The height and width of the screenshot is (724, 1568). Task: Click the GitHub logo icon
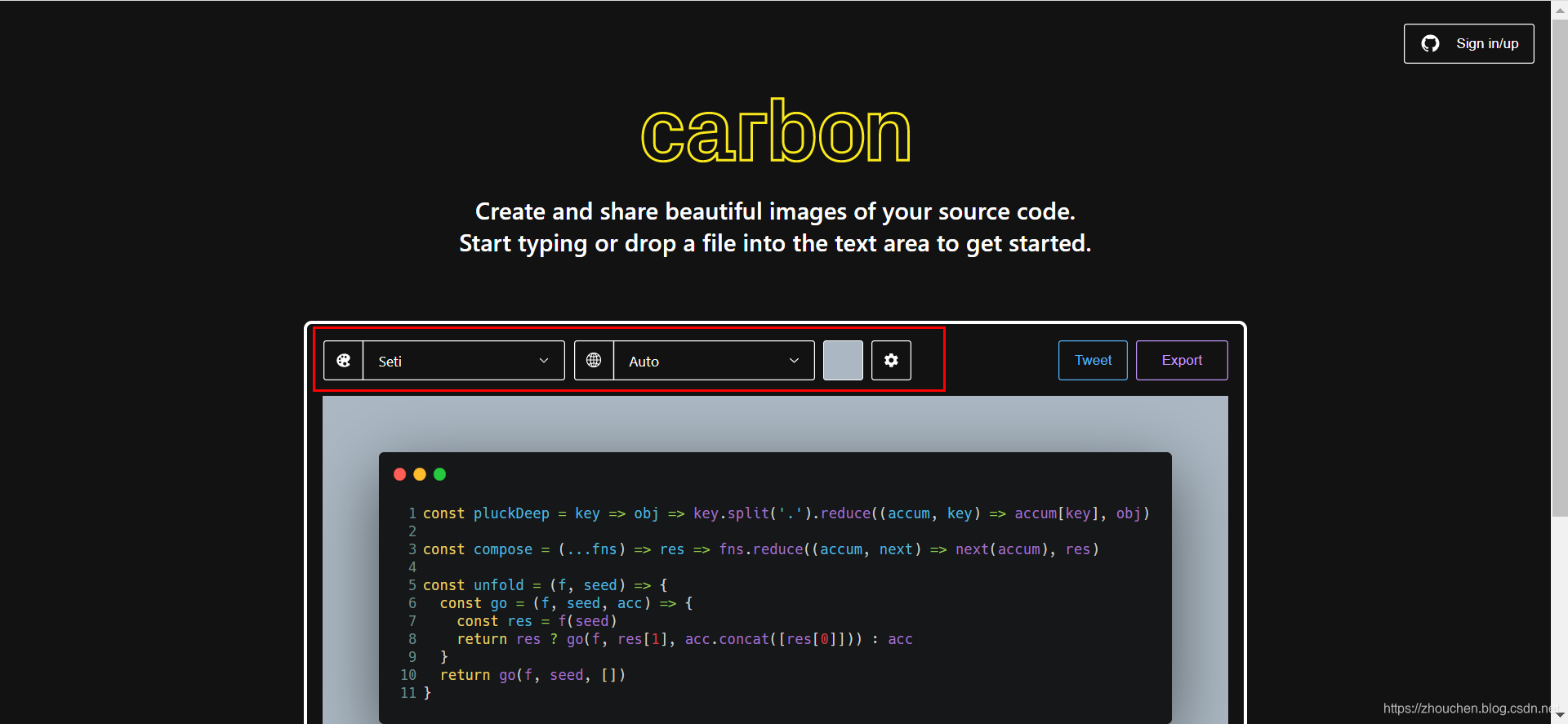[x=1430, y=44]
